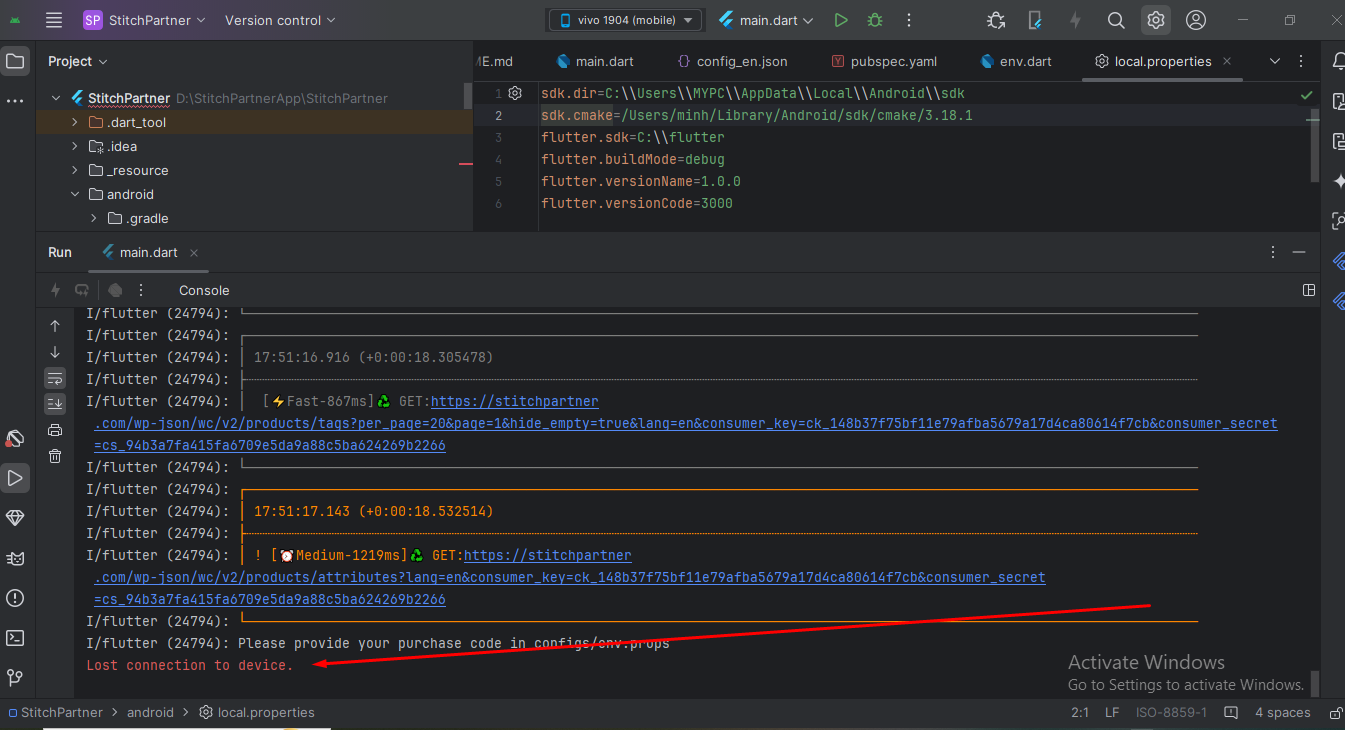
Task: Open the Version control dropdown
Action: click(x=280, y=20)
